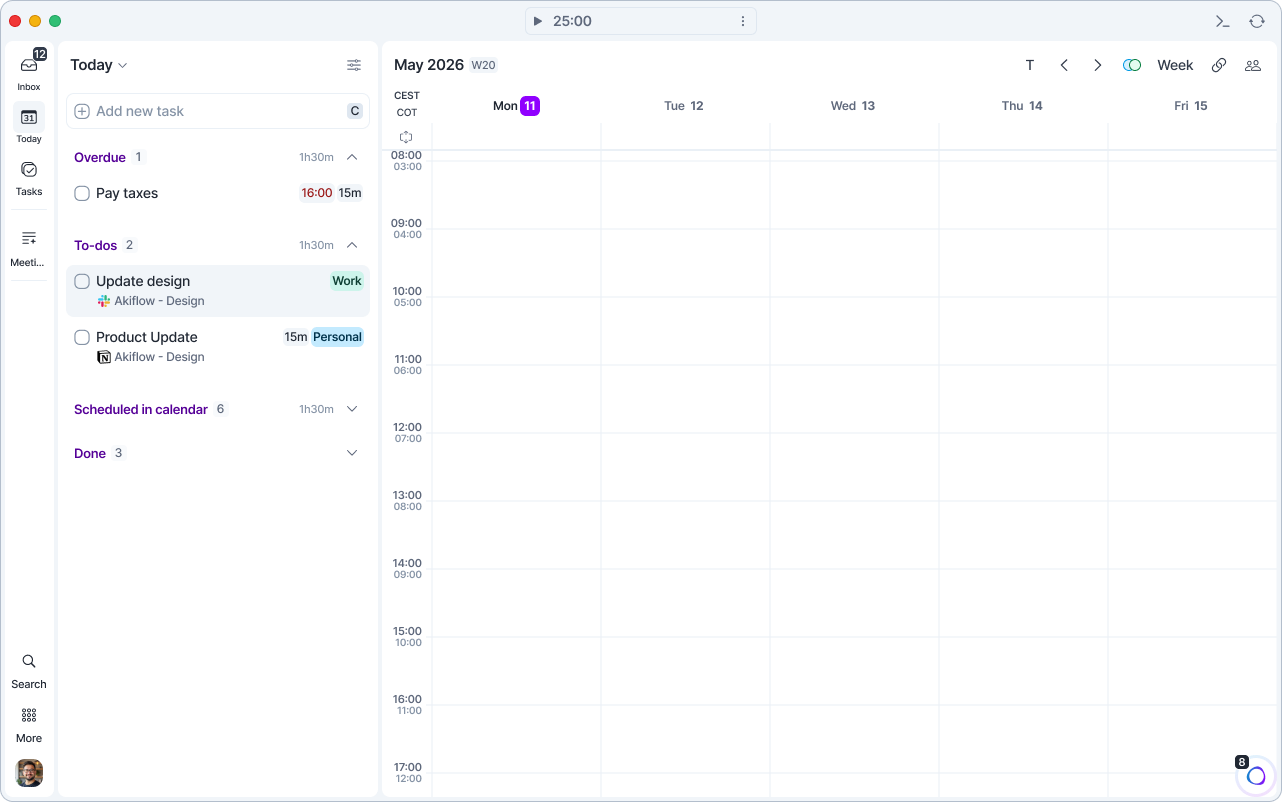Open the Tasks view in sidebar
The width and height of the screenshot is (1282, 802).
pos(29,177)
